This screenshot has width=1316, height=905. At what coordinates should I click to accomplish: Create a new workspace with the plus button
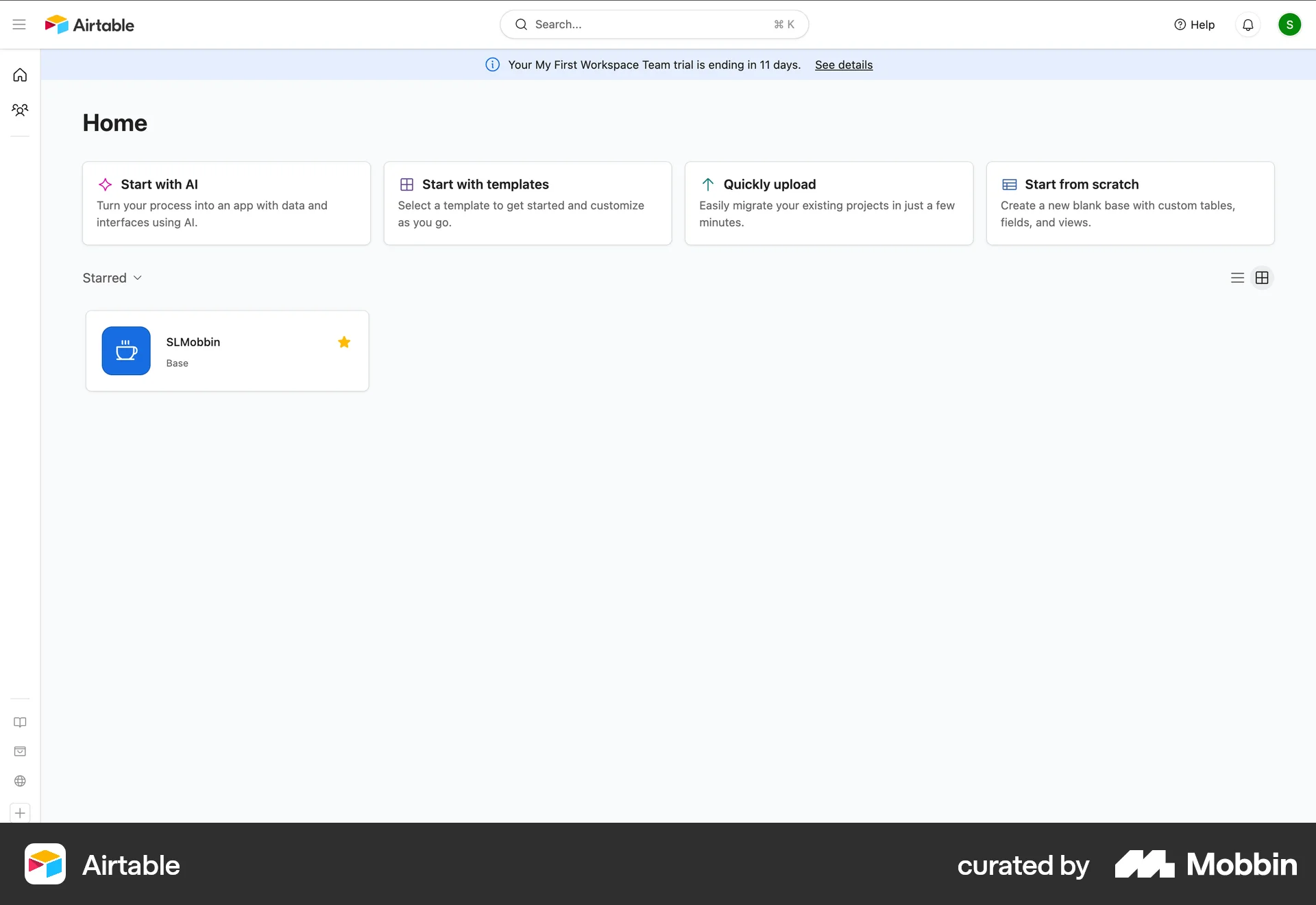[20, 813]
